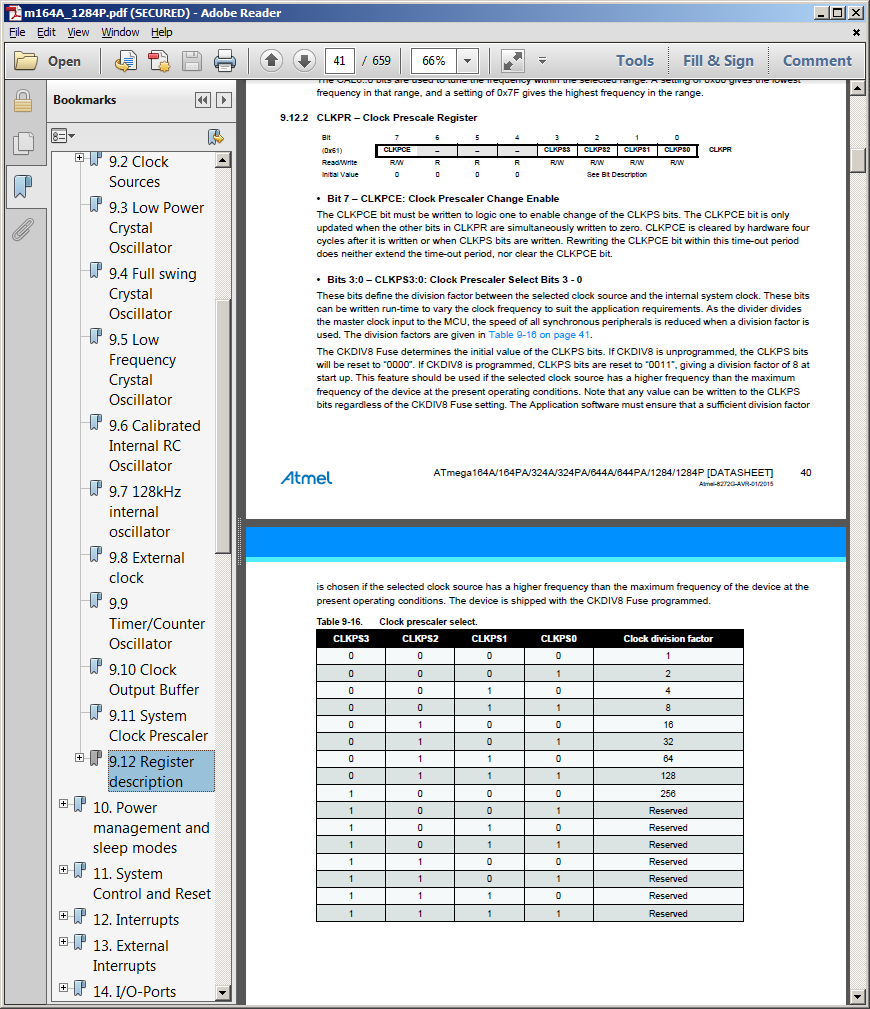Open the Attachments paperclip panel
This screenshot has width=870, height=1009.
pos(23,229)
